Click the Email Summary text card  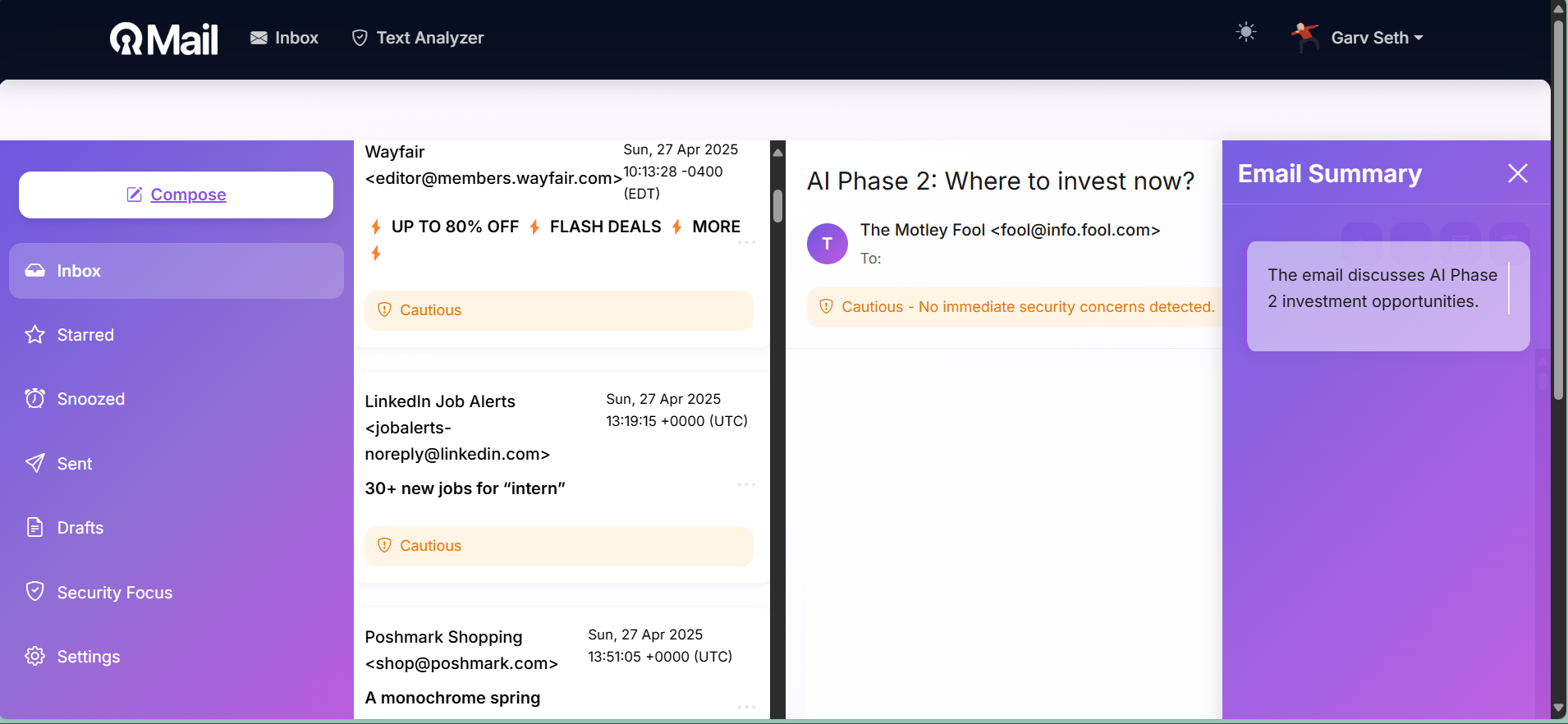tap(1388, 296)
